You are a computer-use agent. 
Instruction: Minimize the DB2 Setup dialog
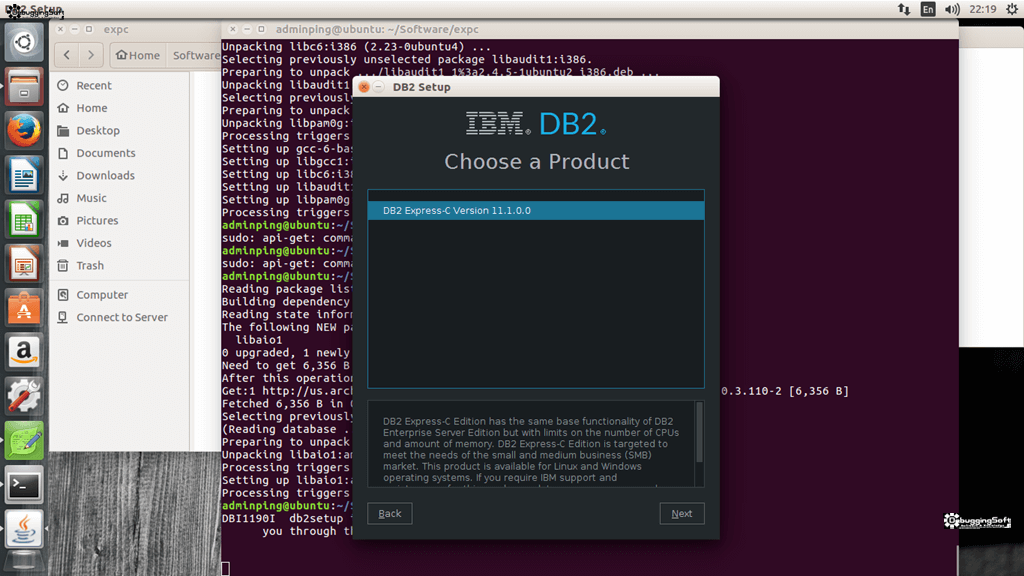pos(379,87)
